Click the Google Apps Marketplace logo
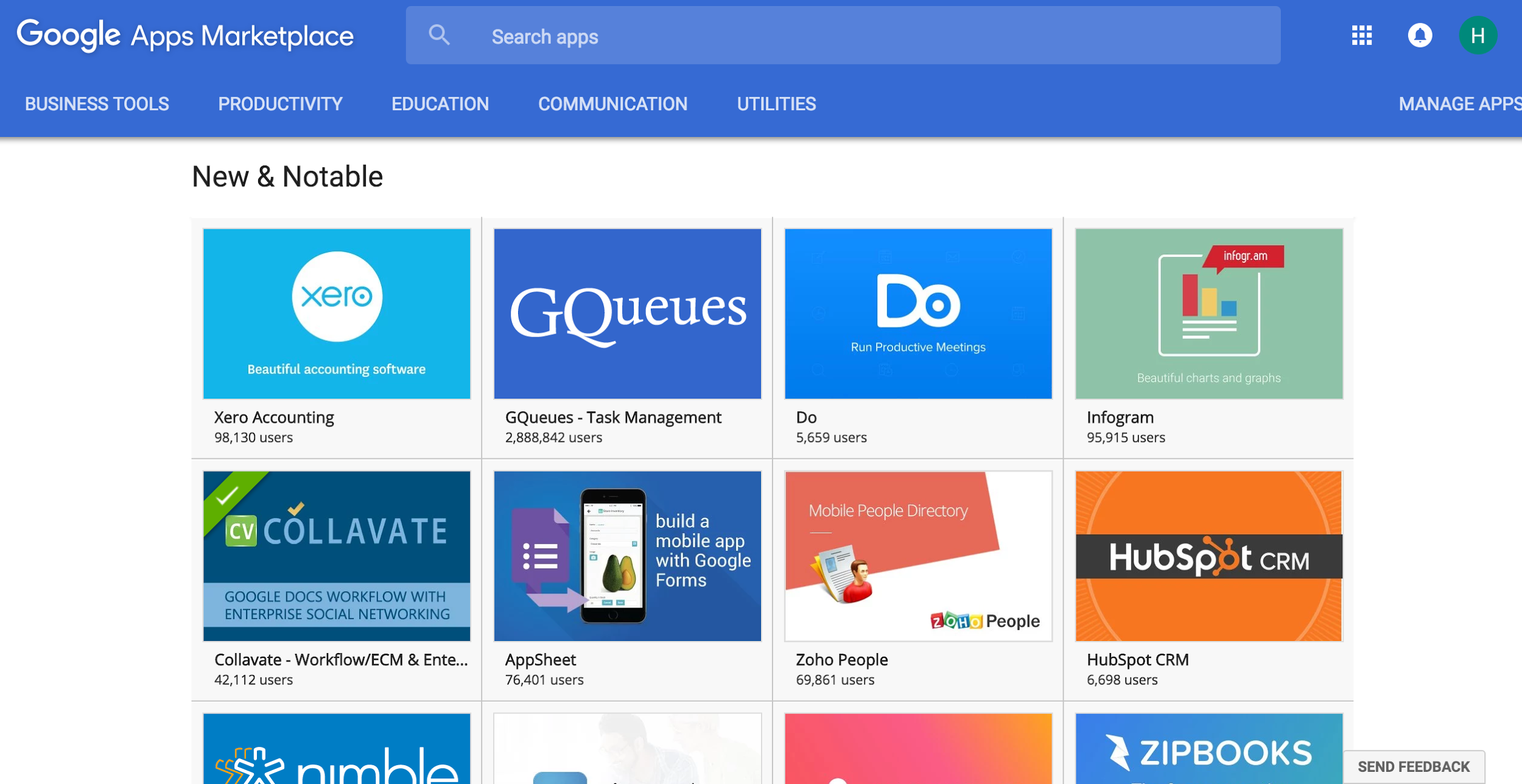Viewport: 1522px width, 784px height. tap(185, 35)
